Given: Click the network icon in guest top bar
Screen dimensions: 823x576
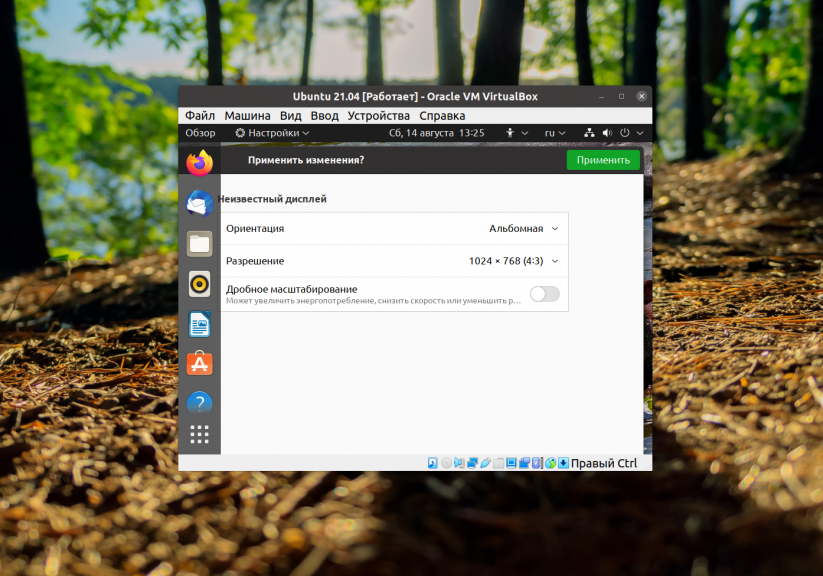Looking at the screenshot, I should pyautogui.click(x=589, y=133).
